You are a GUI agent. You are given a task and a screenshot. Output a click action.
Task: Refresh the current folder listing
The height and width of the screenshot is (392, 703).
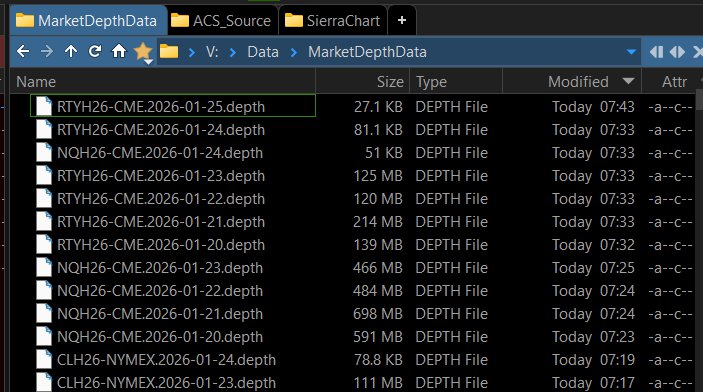(95, 52)
